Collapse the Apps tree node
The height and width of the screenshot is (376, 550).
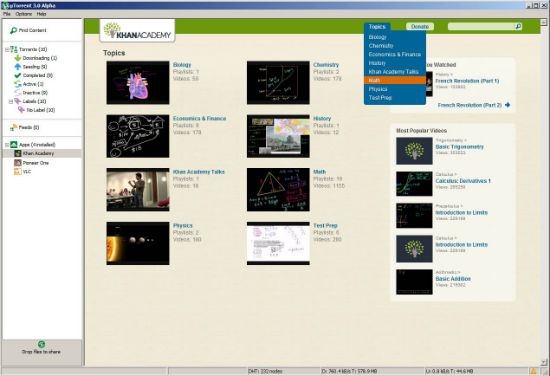coord(7,145)
